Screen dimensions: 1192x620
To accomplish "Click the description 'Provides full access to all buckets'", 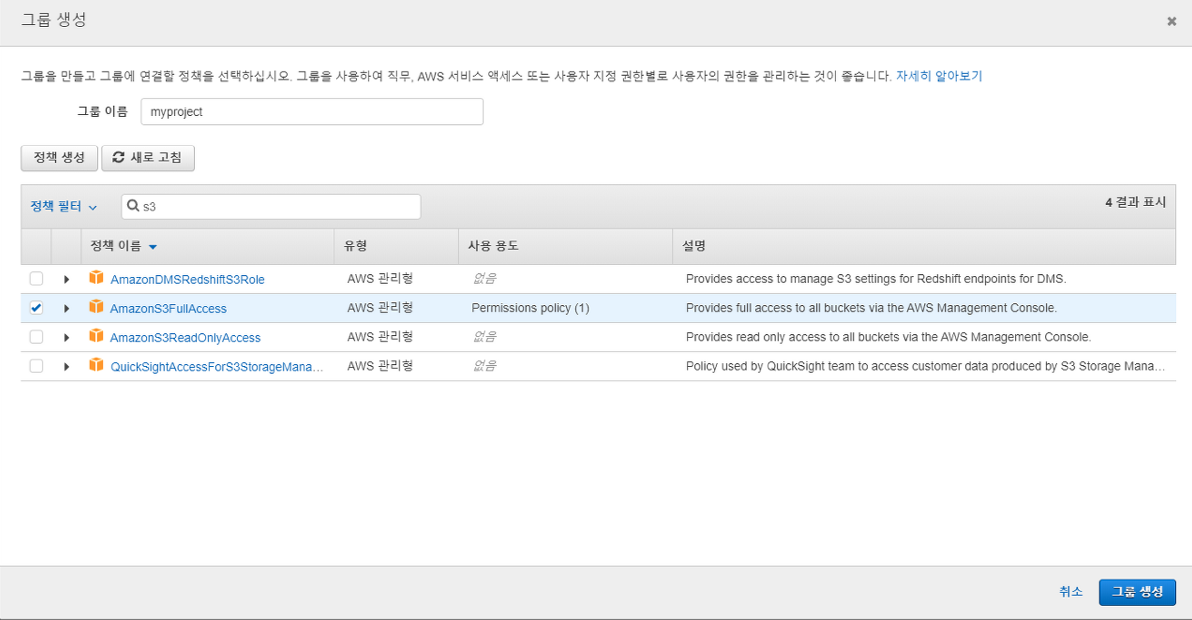I will (871, 308).
